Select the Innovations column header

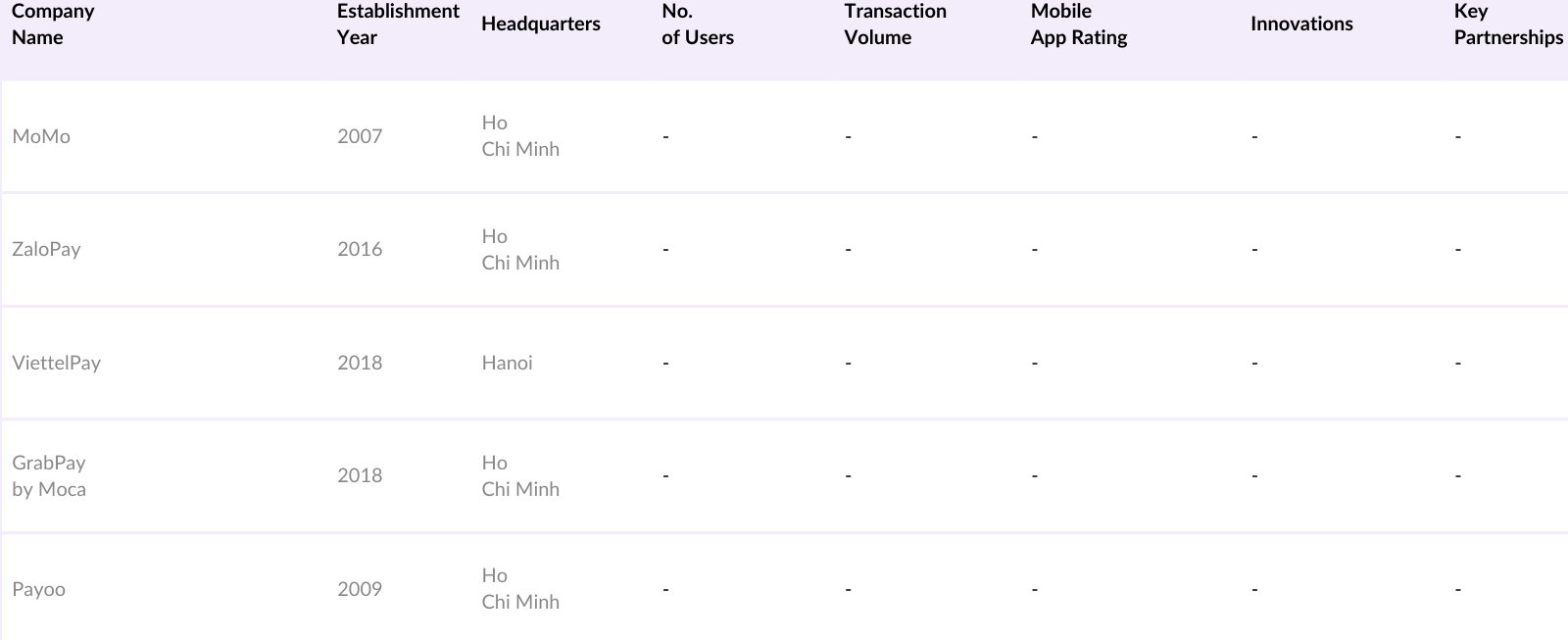click(1301, 25)
